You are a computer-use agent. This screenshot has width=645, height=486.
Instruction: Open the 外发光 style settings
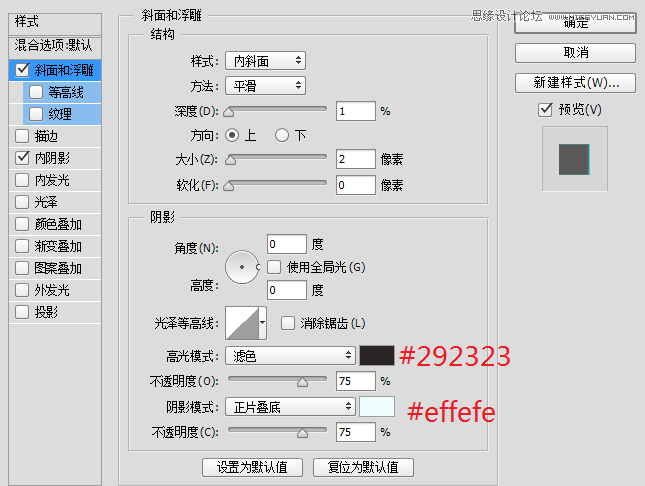pos(52,290)
